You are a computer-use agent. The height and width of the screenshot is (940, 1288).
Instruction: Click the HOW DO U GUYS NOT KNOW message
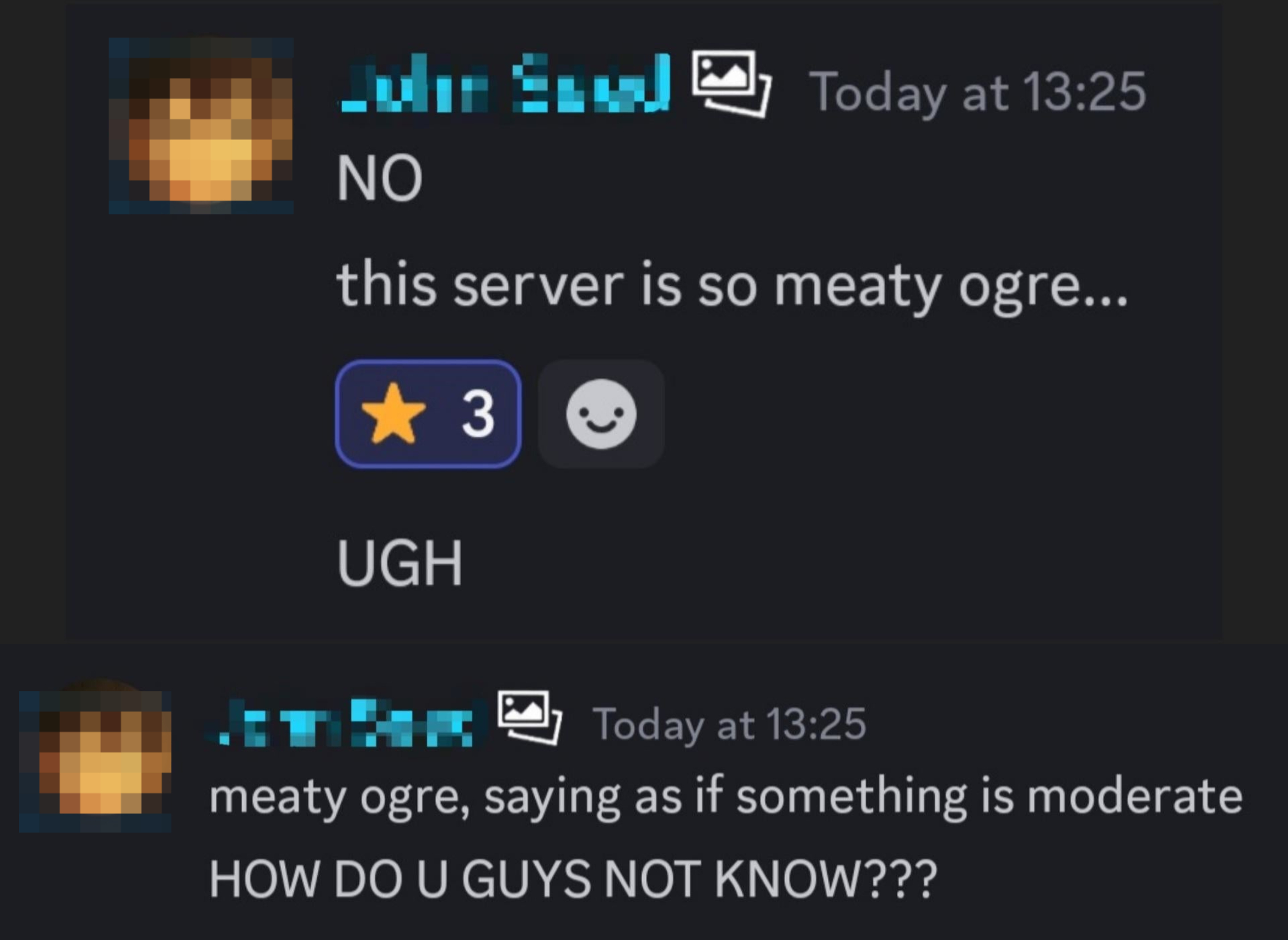coord(573,879)
